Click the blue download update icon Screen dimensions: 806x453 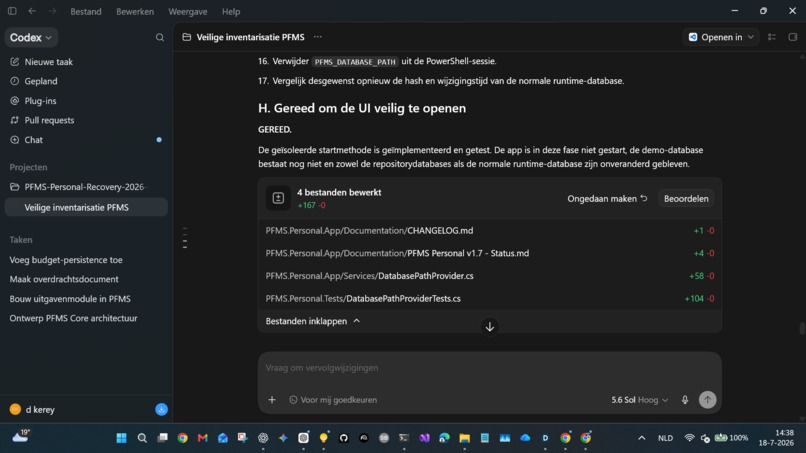click(161, 409)
